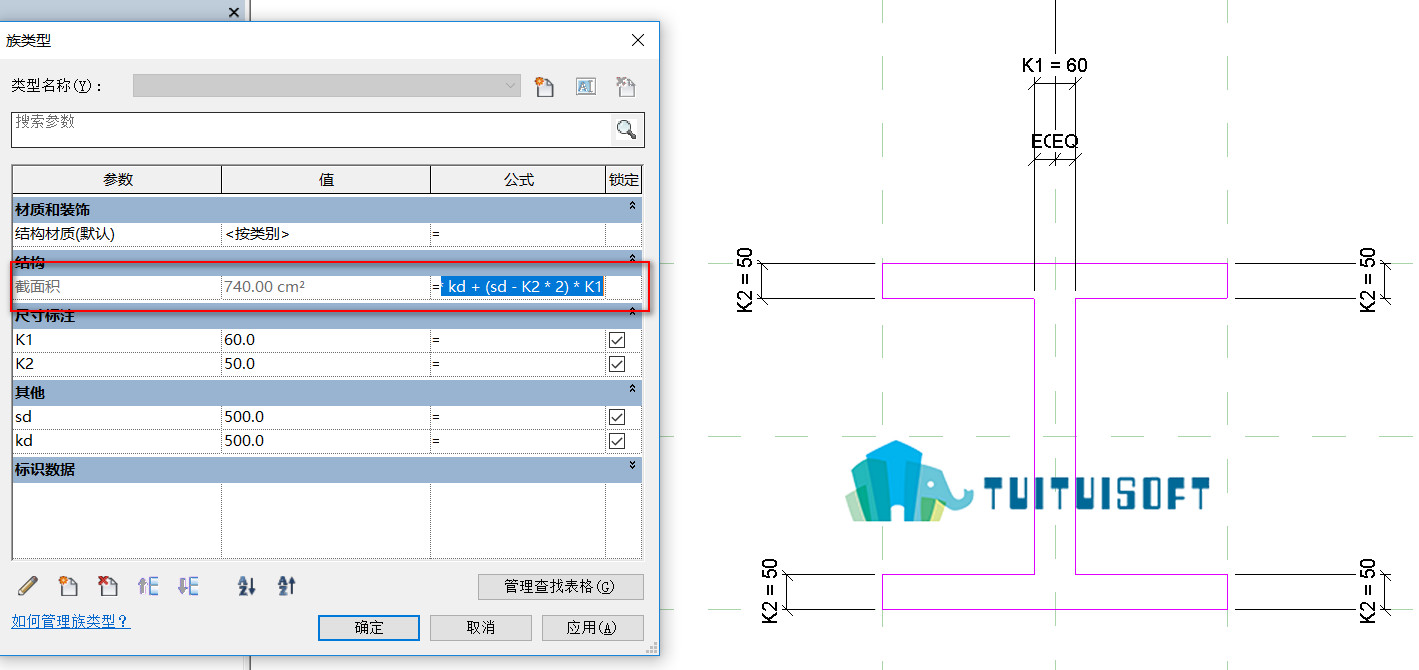Click the New Parameter icon
The image size is (1419, 670).
coord(68,586)
